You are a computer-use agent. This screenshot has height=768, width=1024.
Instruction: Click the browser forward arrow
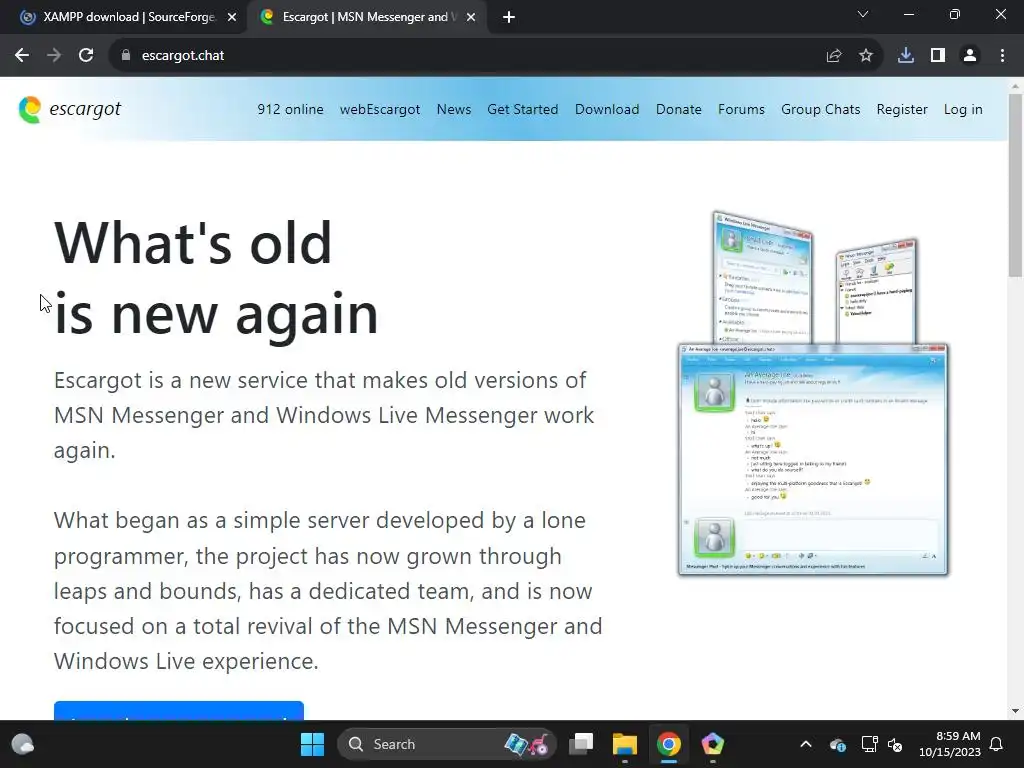coord(54,56)
